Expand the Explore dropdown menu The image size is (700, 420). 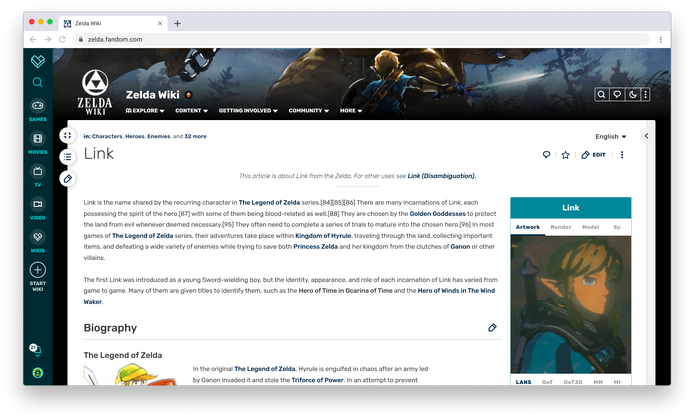point(145,111)
